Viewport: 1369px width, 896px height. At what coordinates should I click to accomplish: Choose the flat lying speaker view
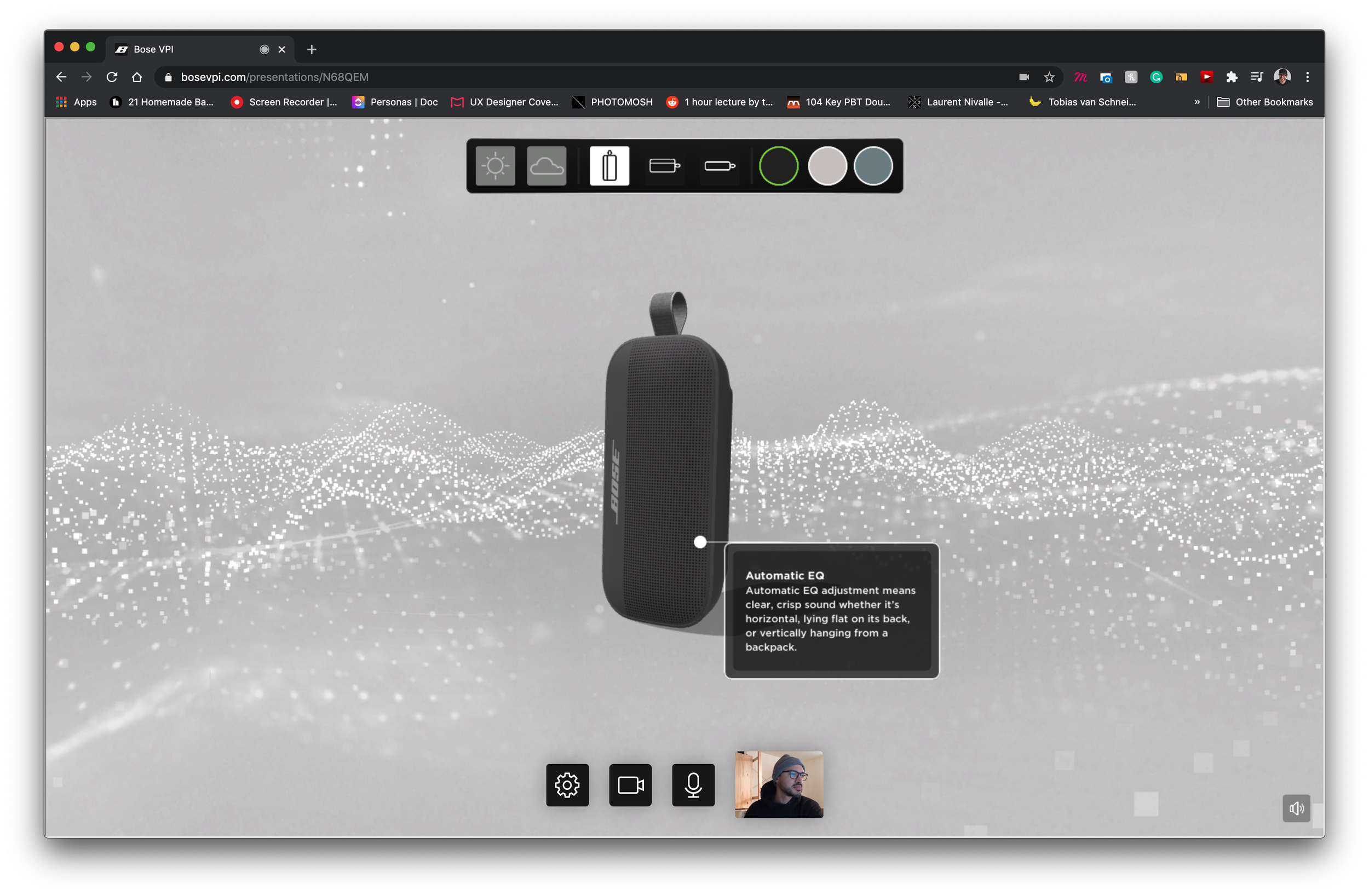pyautogui.click(x=720, y=166)
